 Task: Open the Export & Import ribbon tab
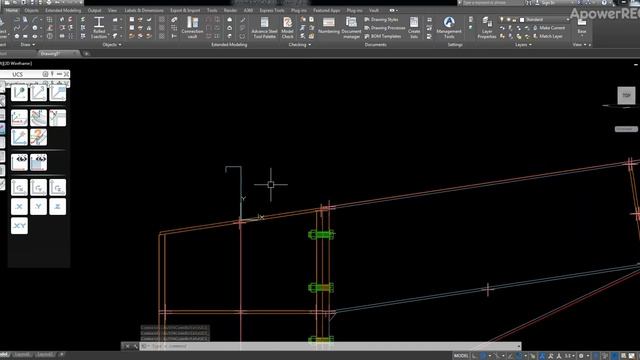tap(185, 10)
